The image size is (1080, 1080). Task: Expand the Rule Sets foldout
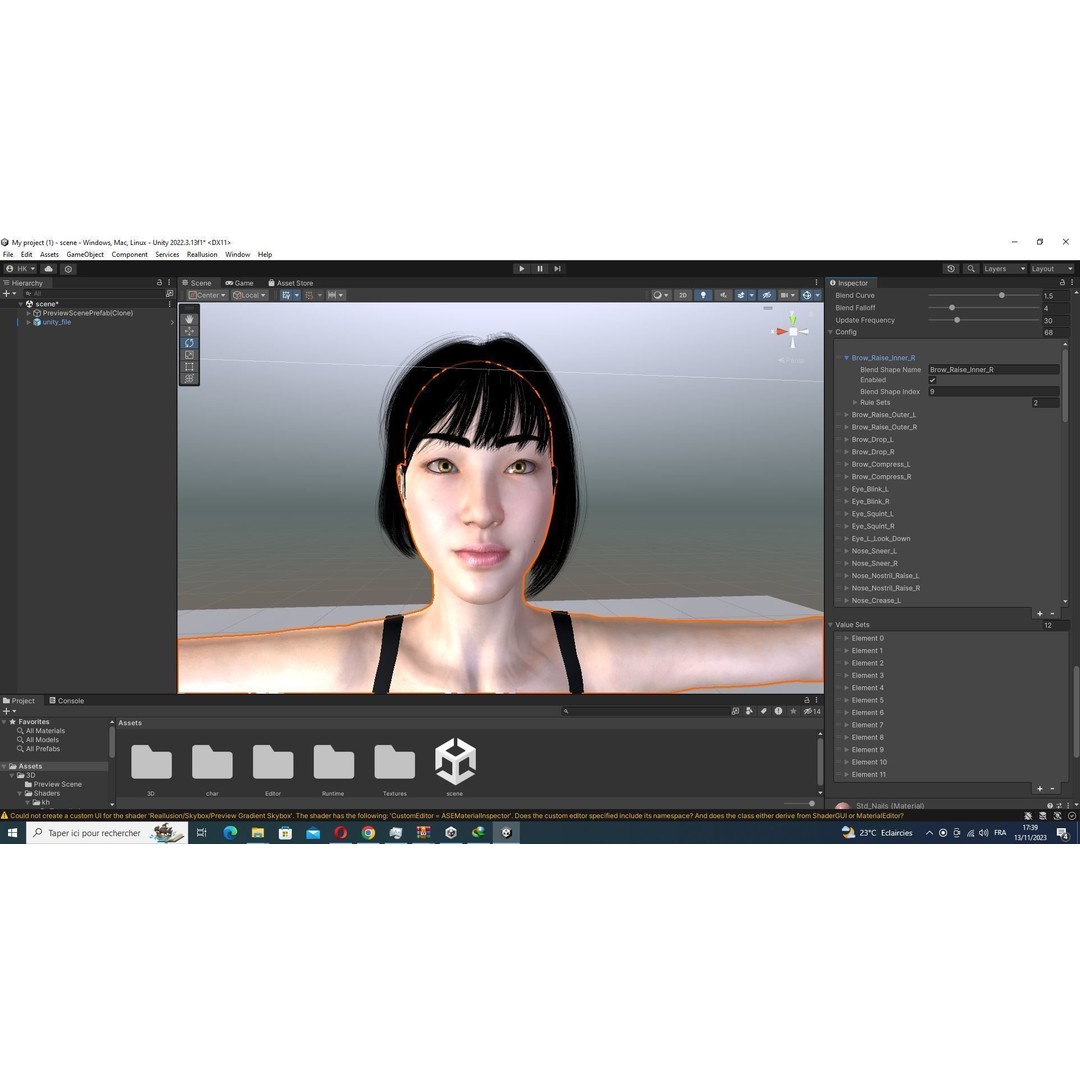pyautogui.click(x=855, y=403)
